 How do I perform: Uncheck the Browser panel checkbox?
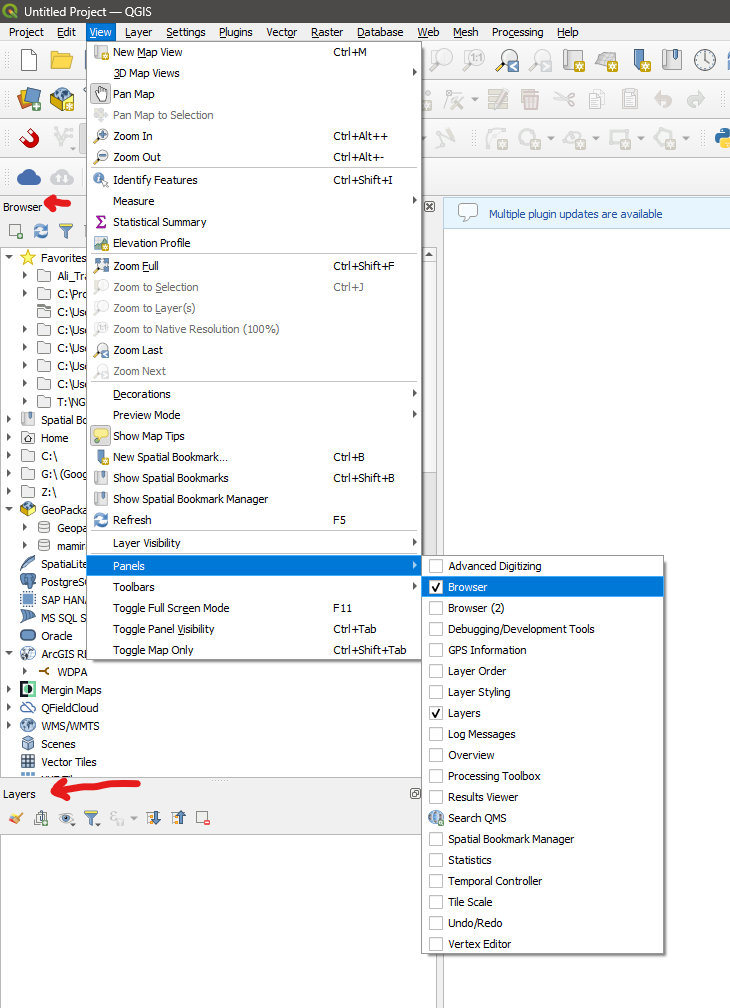(x=436, y=587)
